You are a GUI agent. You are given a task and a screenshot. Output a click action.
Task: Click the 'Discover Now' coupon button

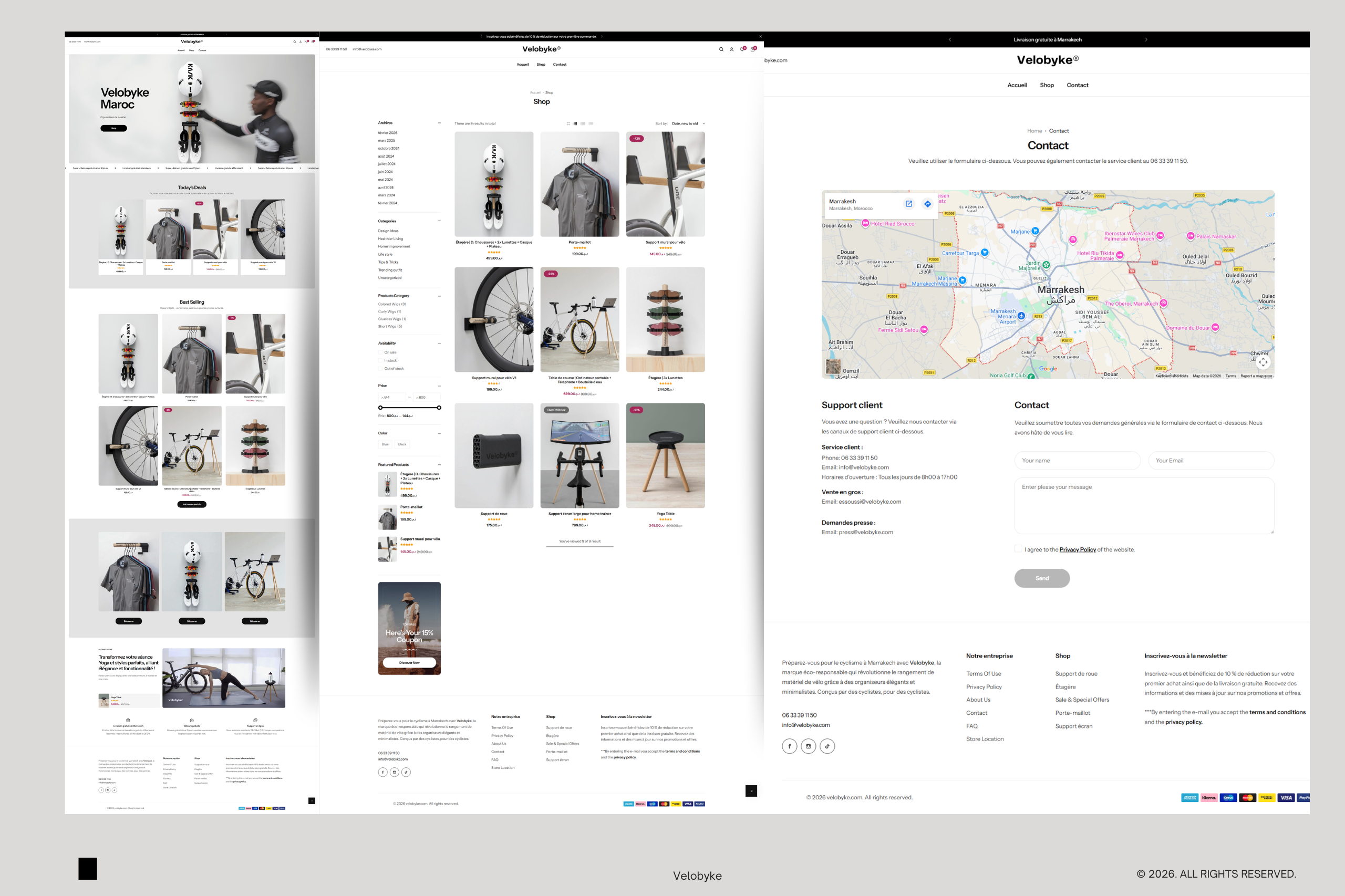click(x=409, y=662)
